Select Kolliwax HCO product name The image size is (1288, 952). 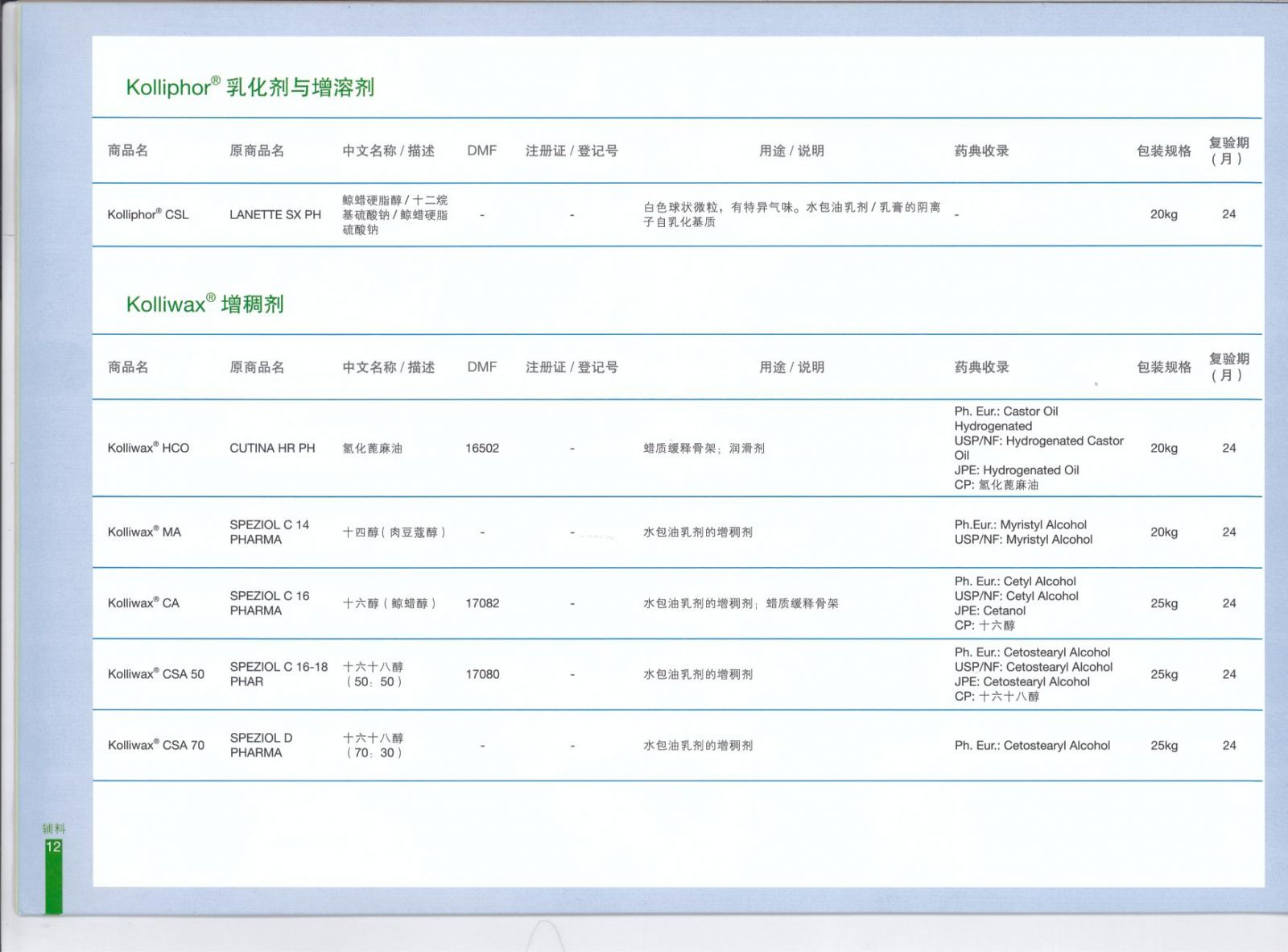click(149, 448)
